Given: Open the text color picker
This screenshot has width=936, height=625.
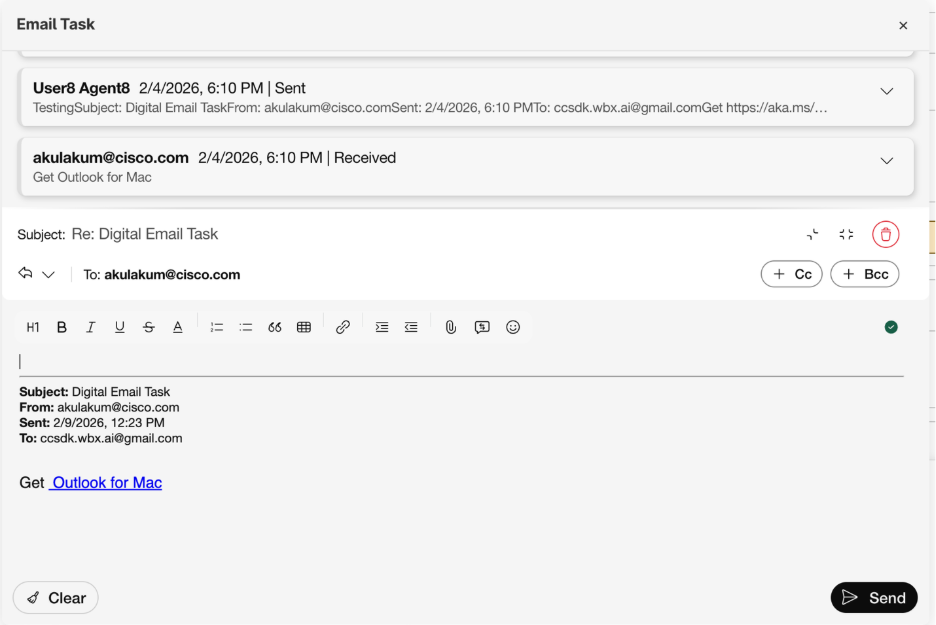Looking at the screenshot, I should 177,327.
